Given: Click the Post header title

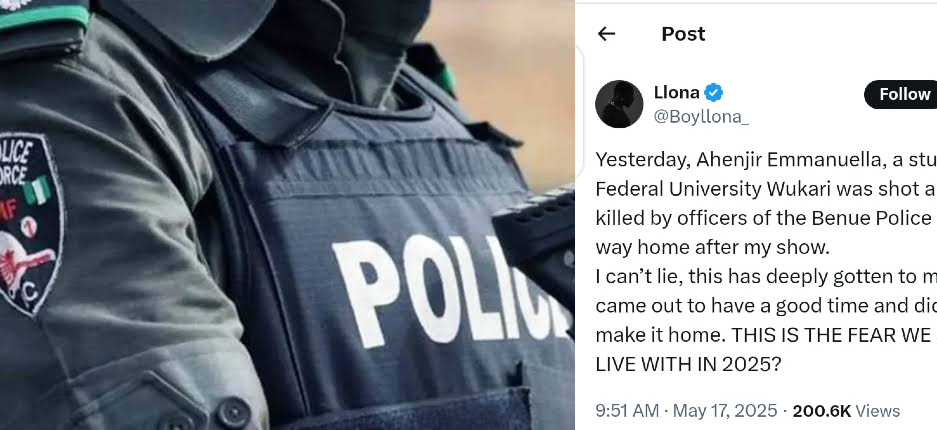Looking at the screenshot, I should 683,34.
